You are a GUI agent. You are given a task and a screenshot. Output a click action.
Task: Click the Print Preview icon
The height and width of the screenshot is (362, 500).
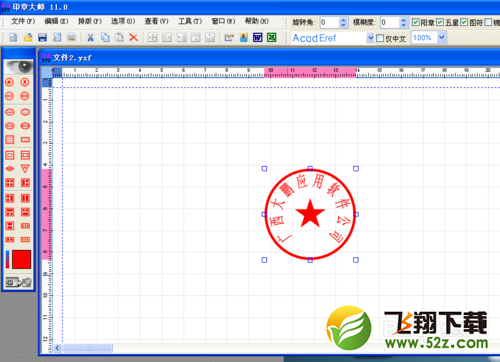point(57,38)
